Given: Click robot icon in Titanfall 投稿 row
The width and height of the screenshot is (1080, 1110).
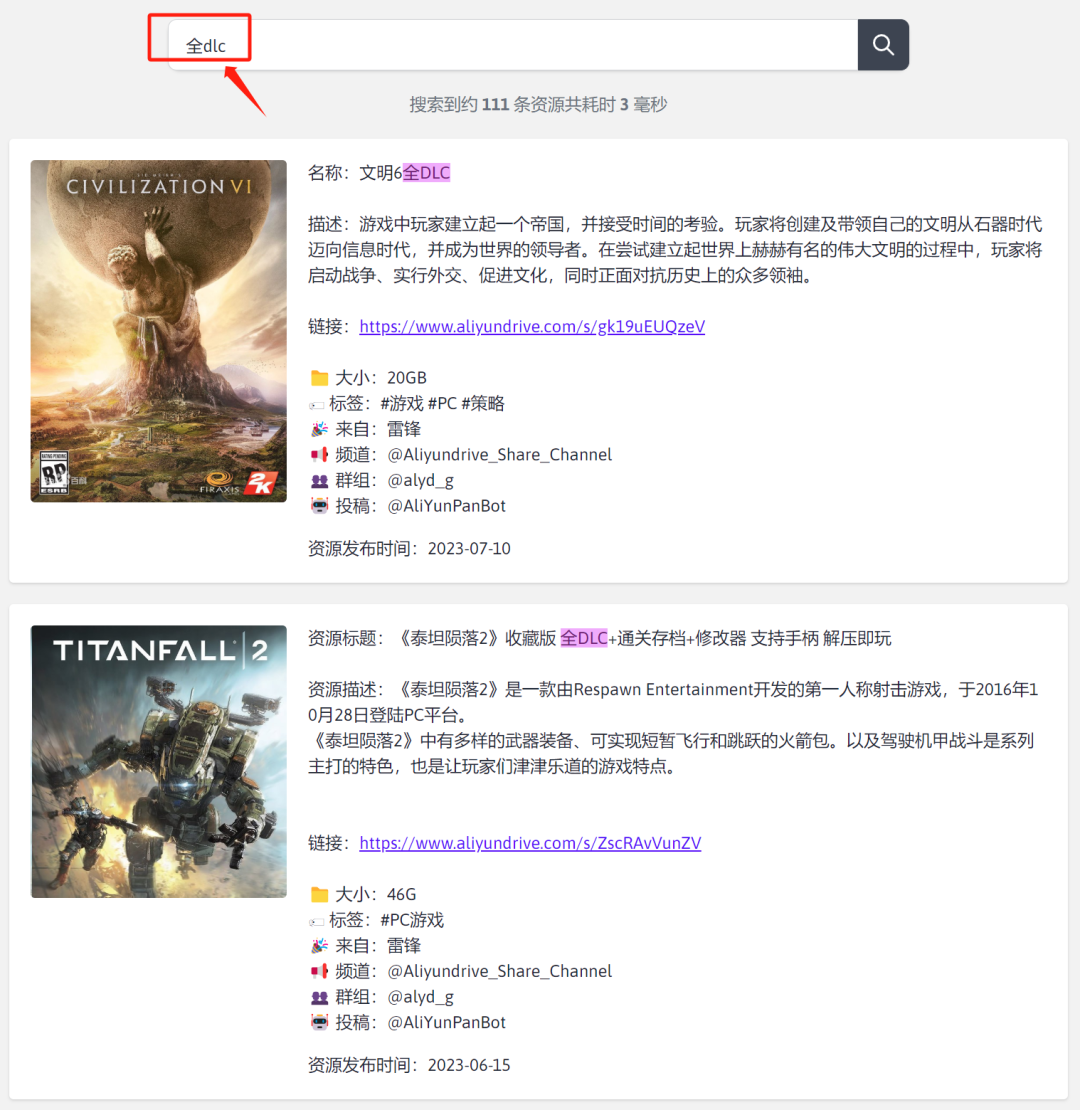Looking at the screenshot, I should [x=319, y=1023].
